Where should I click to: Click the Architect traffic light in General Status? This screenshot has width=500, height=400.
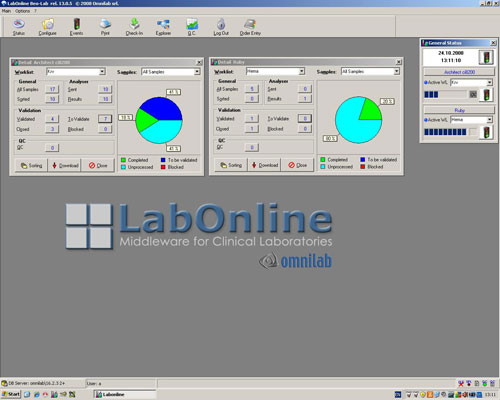click(486, 95)
